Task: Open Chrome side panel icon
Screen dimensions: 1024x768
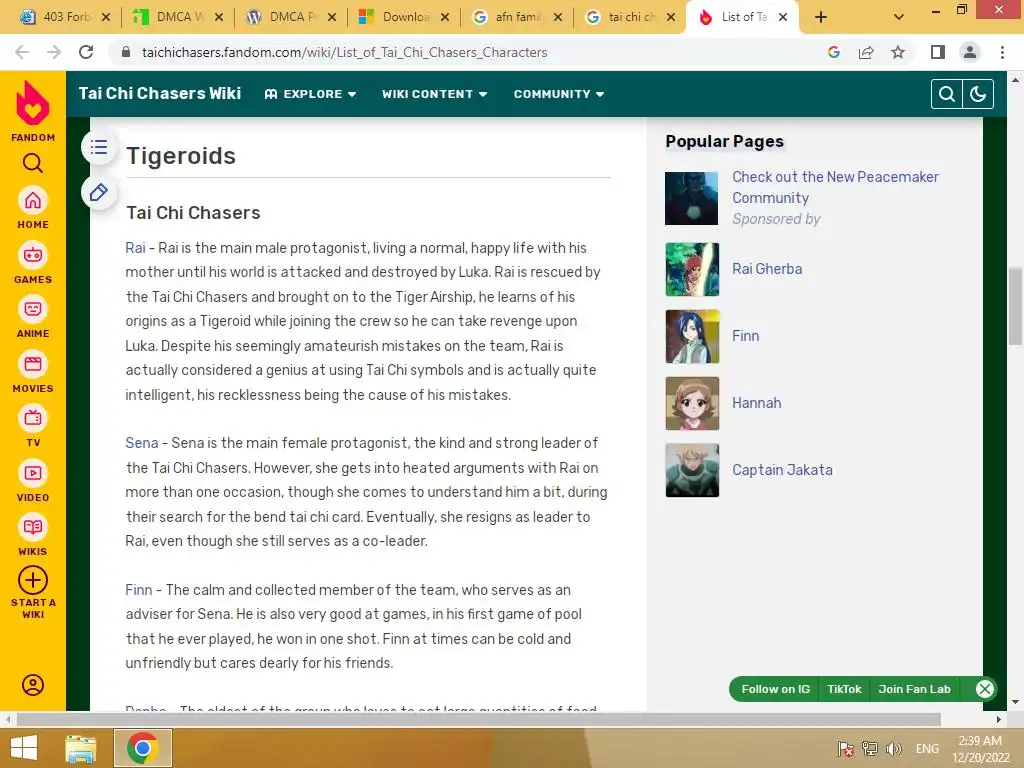Action: 938,52
